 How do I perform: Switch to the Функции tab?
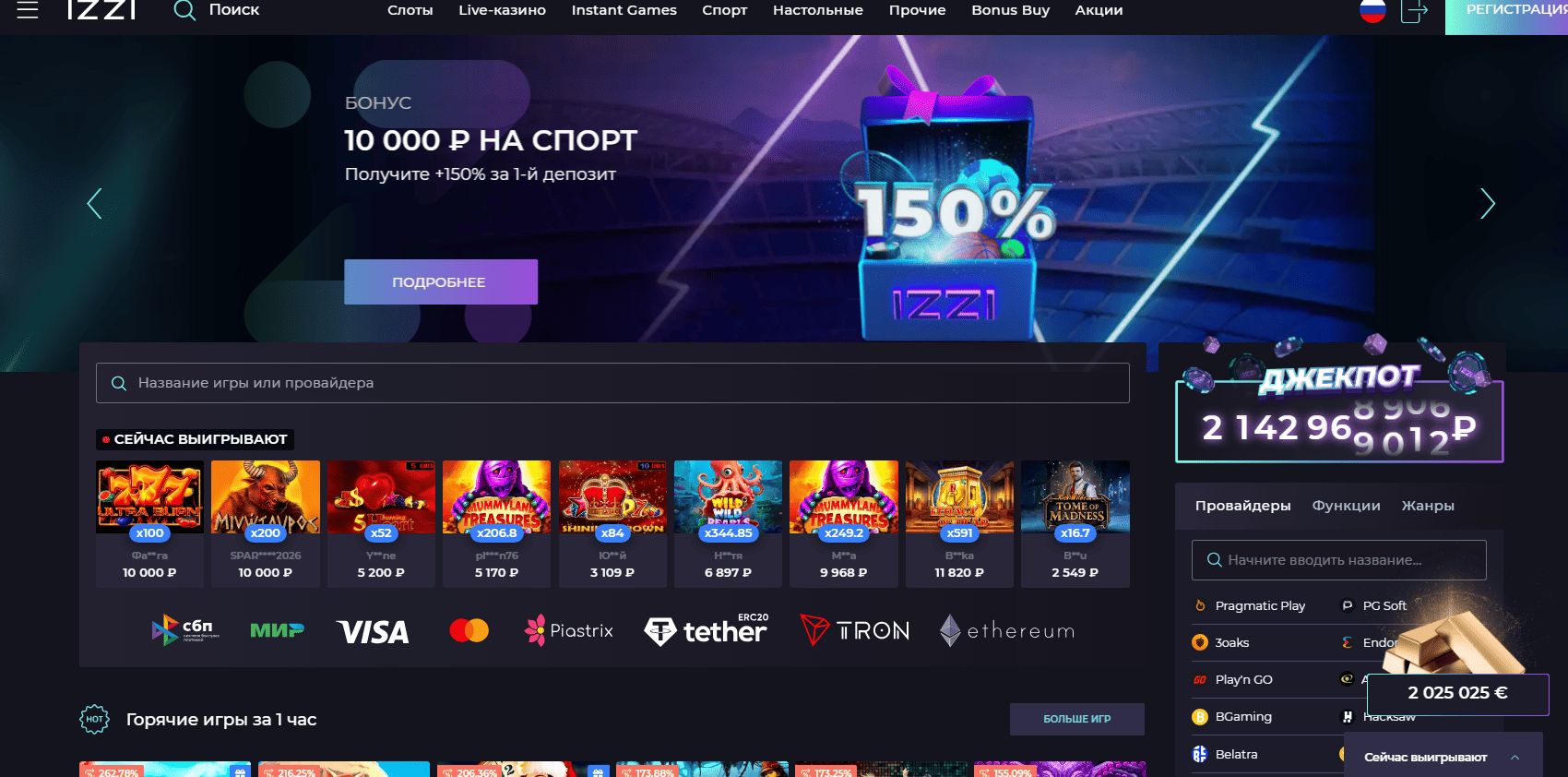[x=1346, y=506]
